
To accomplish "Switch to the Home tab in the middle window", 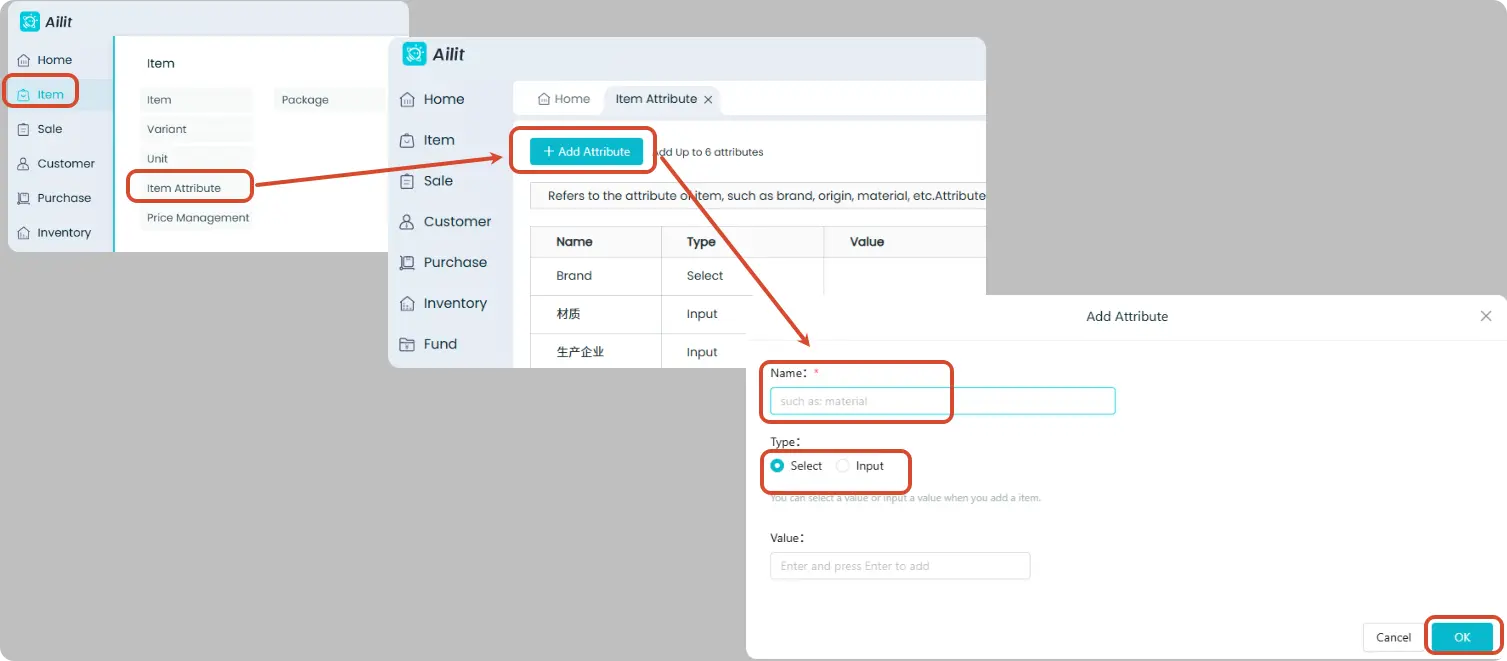I will [x=564, y=99].
